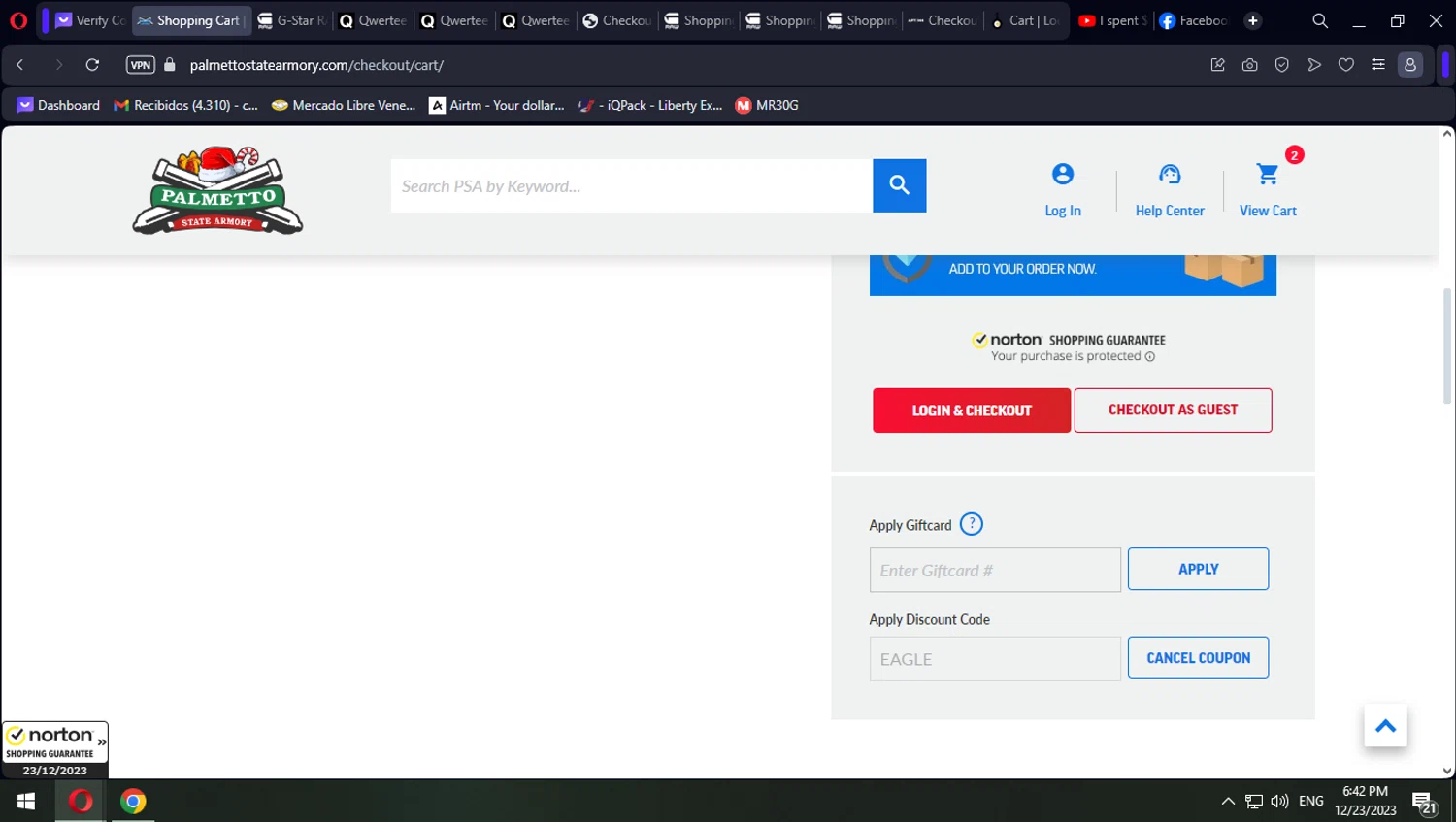Screen dimensions: 1456x822
Task: Open the taskbar clock and date
Action: point(1365,801)
